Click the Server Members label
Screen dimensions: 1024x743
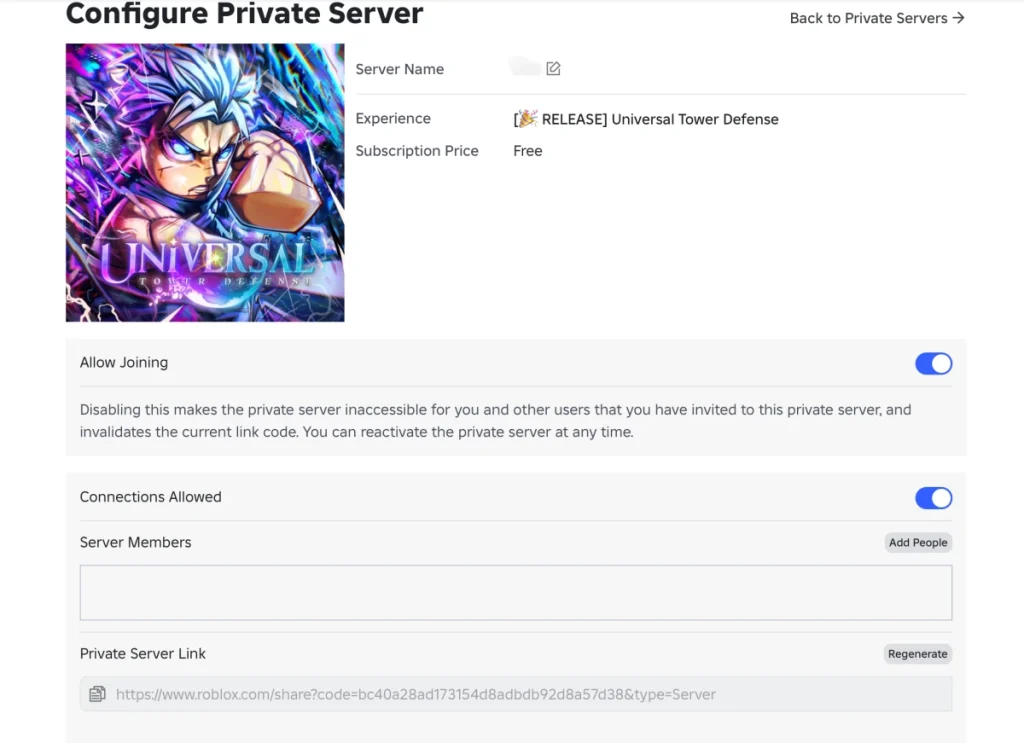135,543
